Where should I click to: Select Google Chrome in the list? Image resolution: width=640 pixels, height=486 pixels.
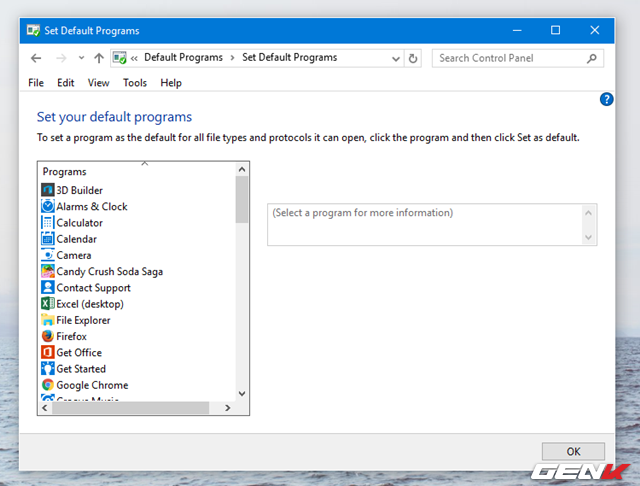pos(92,385)
